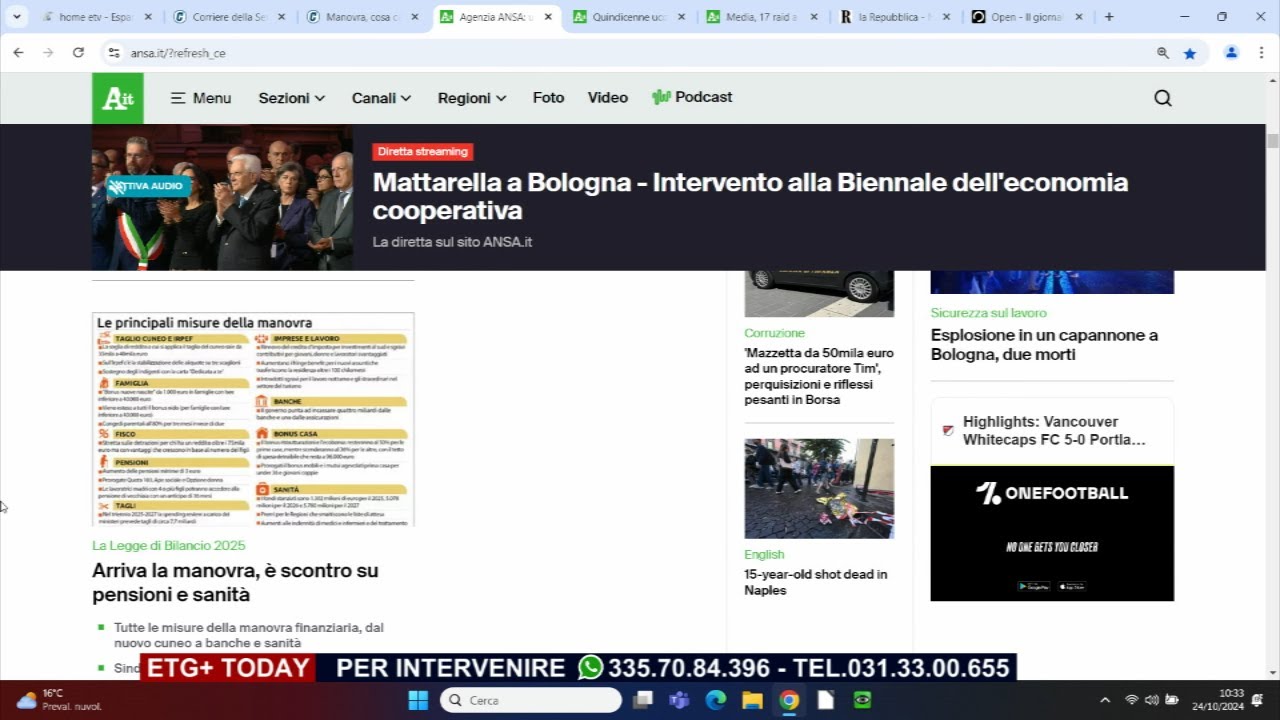Open the Video section

coord(608,98)
